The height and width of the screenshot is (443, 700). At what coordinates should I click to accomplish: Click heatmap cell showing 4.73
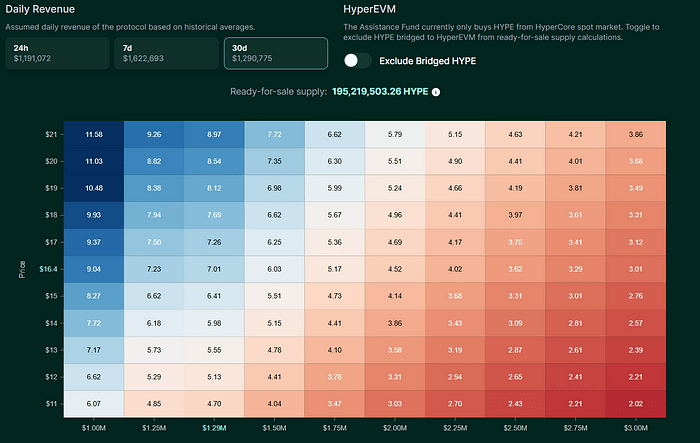coord(334,296)
